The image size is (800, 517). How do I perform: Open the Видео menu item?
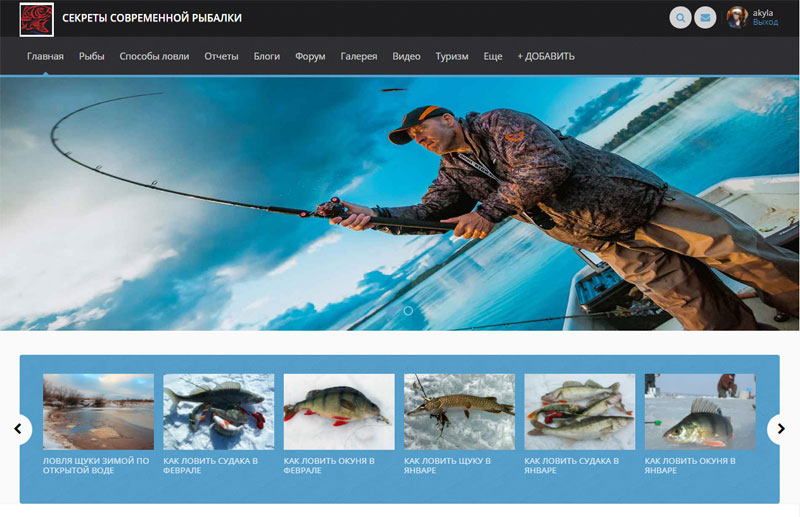pos(406,56)
